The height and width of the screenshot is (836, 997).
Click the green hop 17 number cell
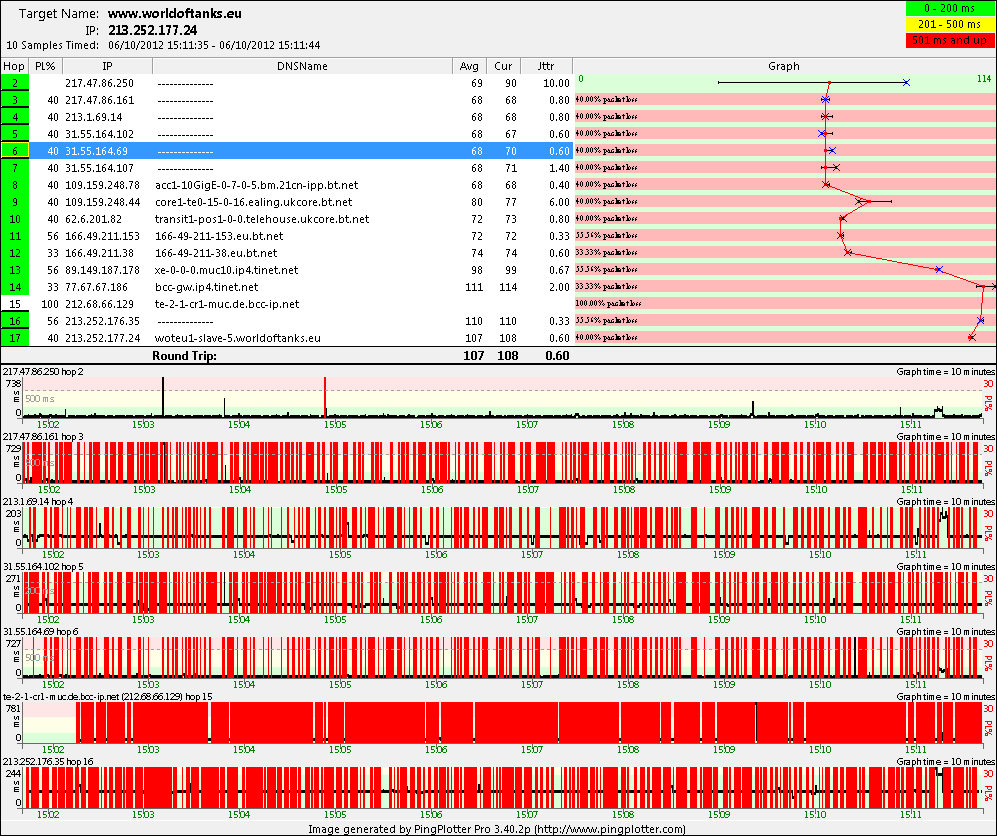(x=14, y=338)
